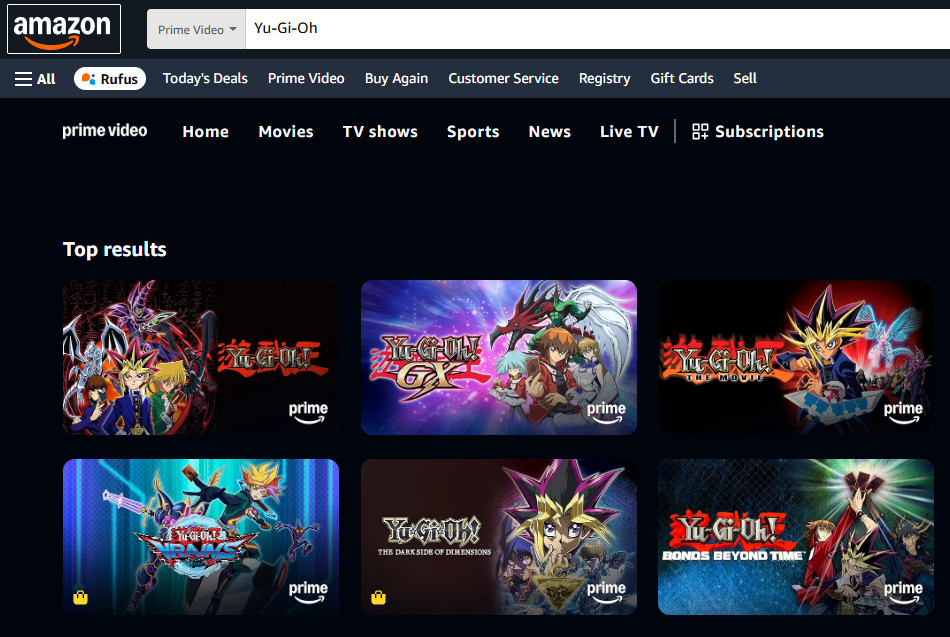
Task: Select the Movies tab
Action: pyautogui.click(x=285, y=131)
